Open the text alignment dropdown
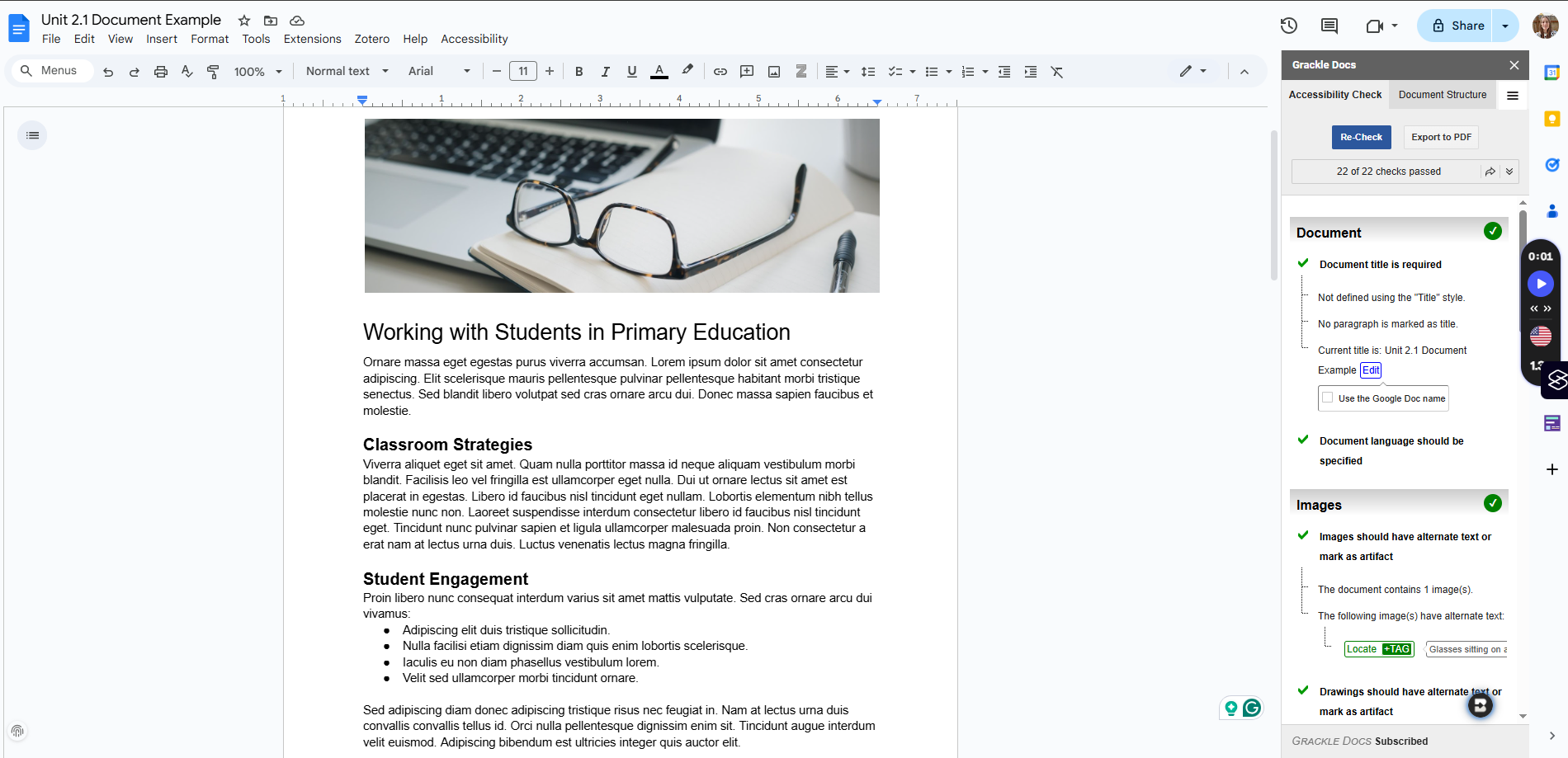1568x758 pixels. 838,72
